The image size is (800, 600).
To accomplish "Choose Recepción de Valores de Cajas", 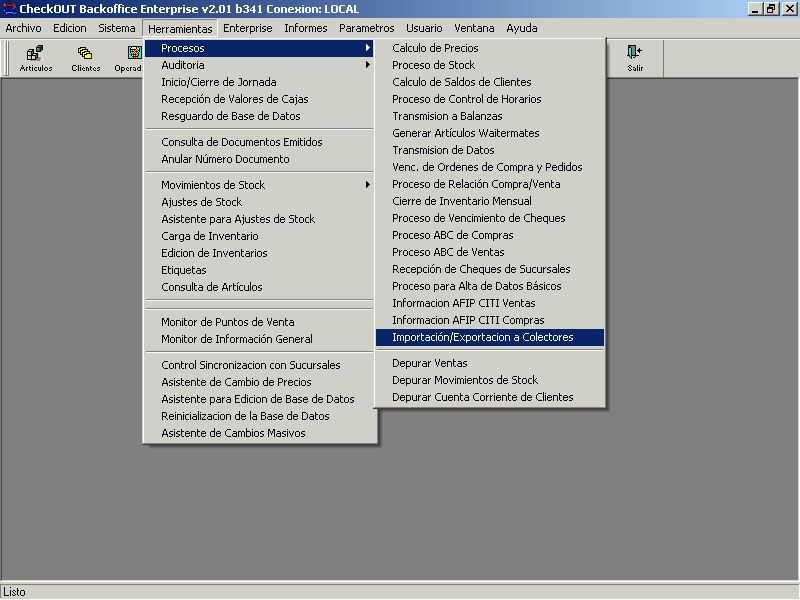I will pos(260,99).
